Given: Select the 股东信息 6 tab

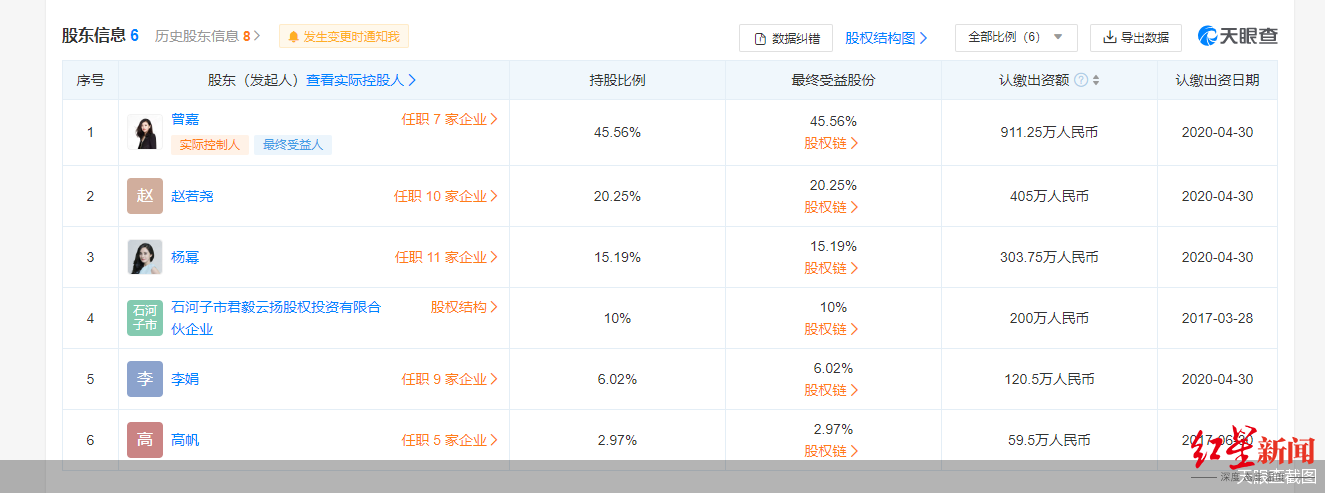Looking at the screenshot, I should pos(100,36).
